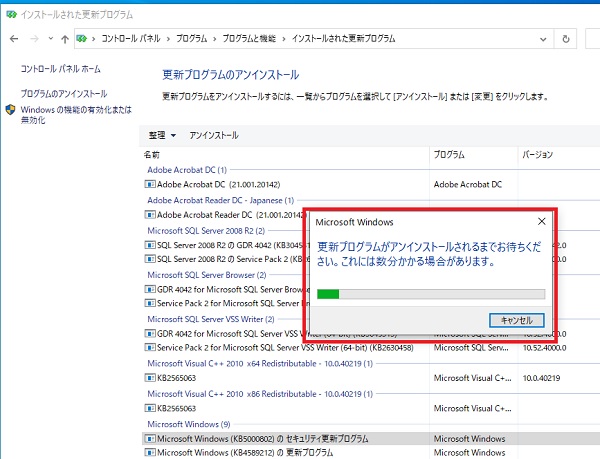Select Service Pack 2 for SQL Server Browser icon

(150, 303)
